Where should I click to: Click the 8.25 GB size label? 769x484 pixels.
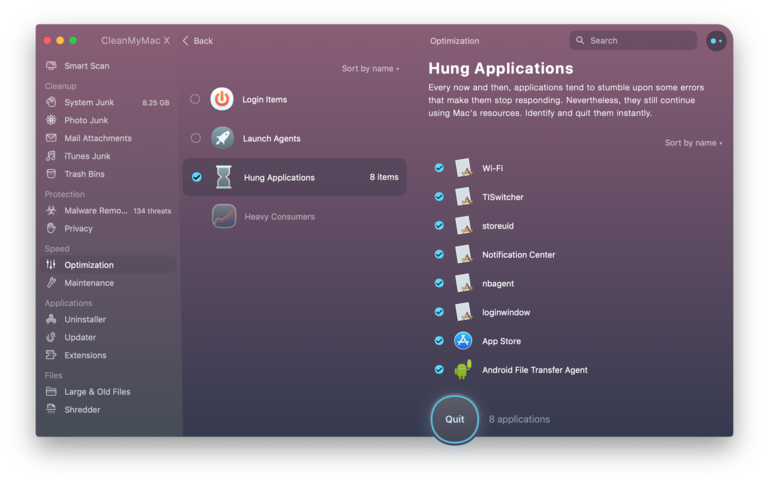[156, 102]
